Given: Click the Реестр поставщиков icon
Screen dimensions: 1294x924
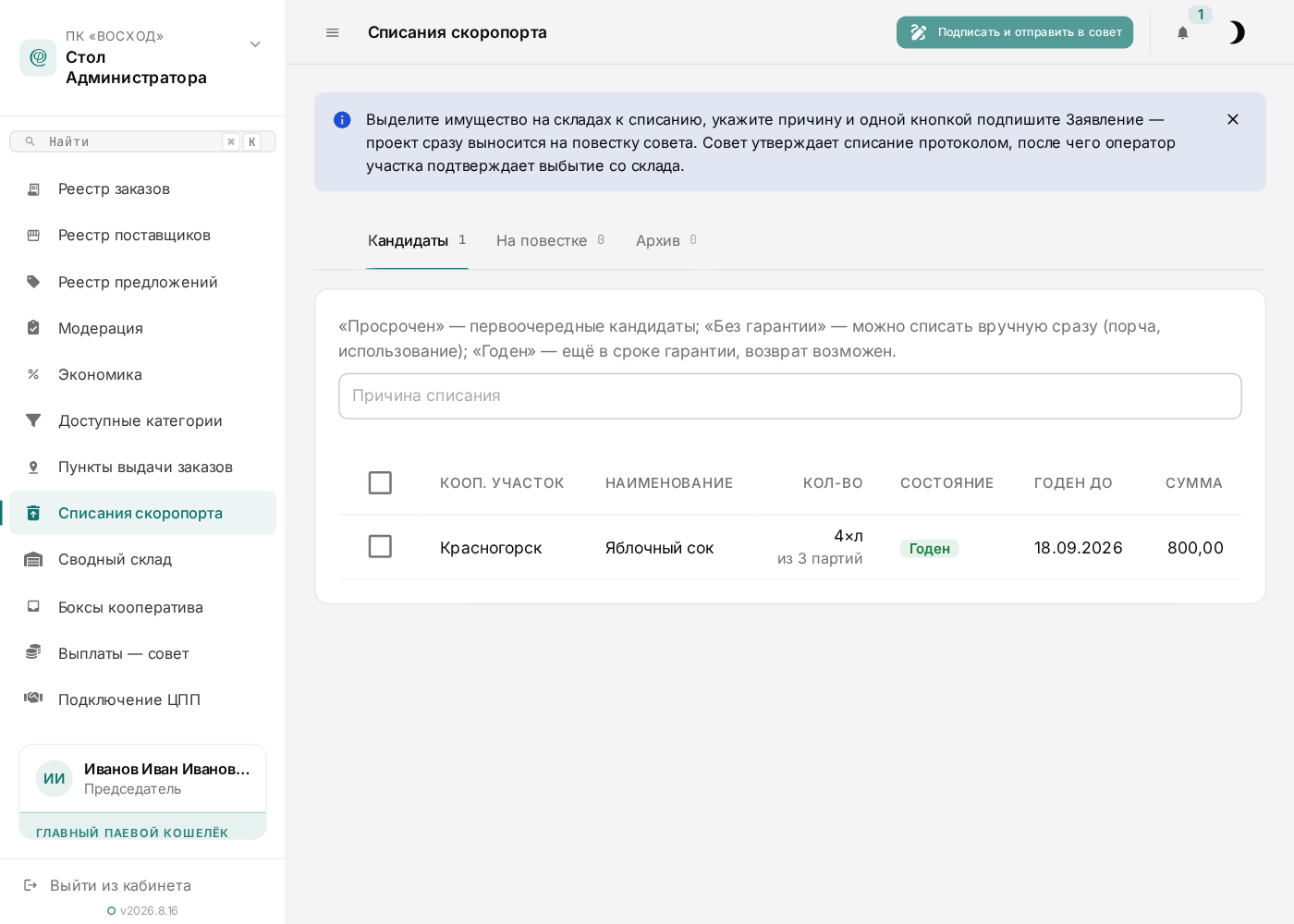Looking at the screenshot, I should 33,235.
